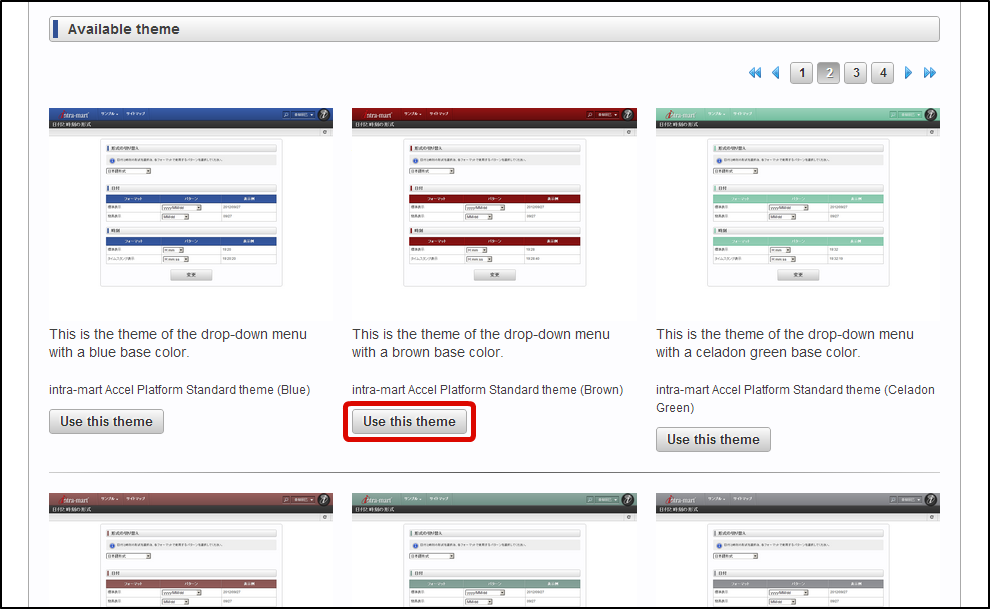Click the 'Available theme' section header
The height and width of the screenshot is (609, 990).
pyautogui.click(x=494, y=29)
